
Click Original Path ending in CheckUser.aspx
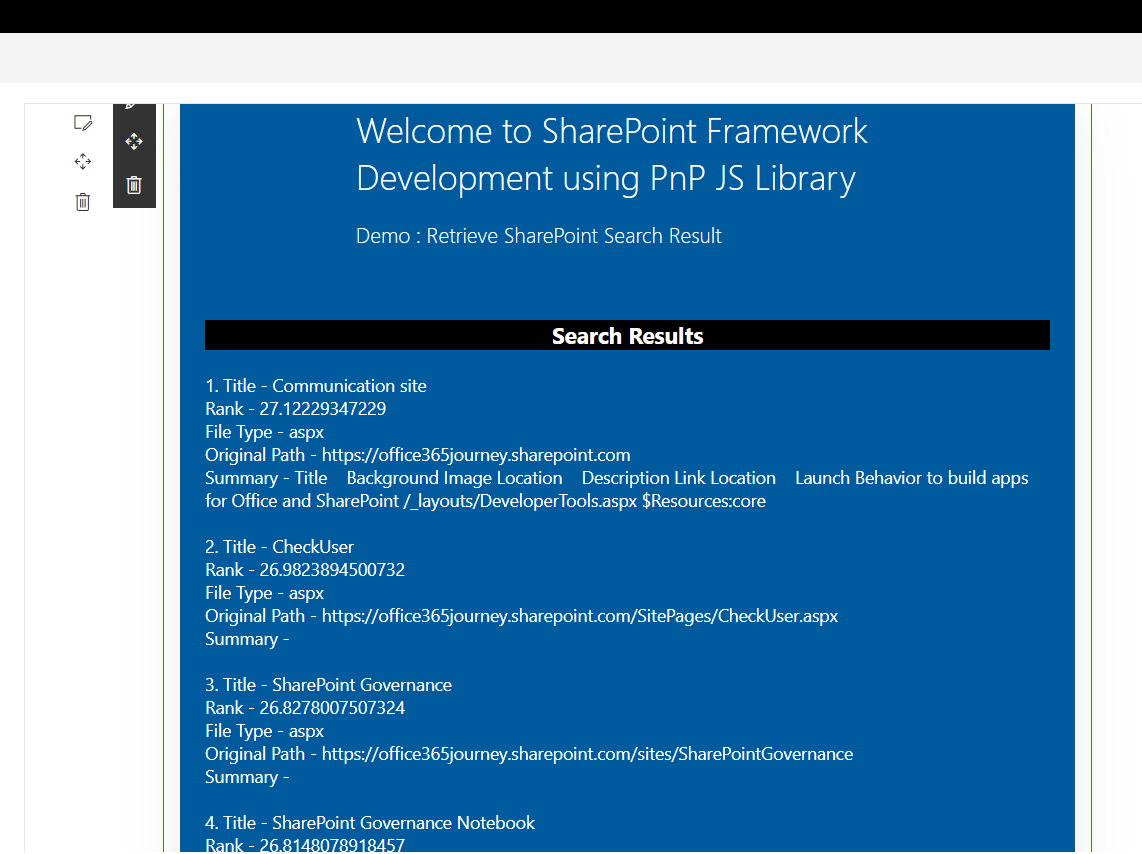(521, 616)
